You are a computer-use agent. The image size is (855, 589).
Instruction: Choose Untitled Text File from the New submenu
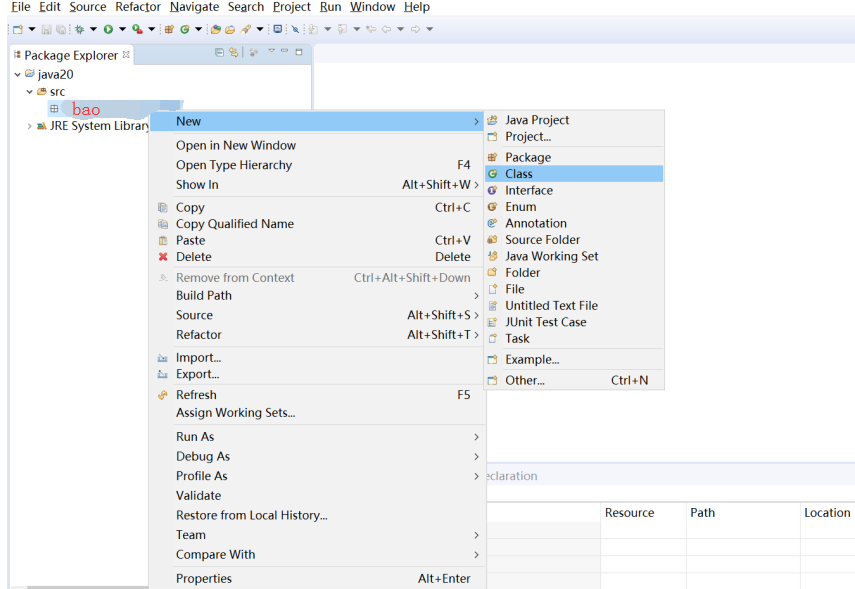[574, 306]
